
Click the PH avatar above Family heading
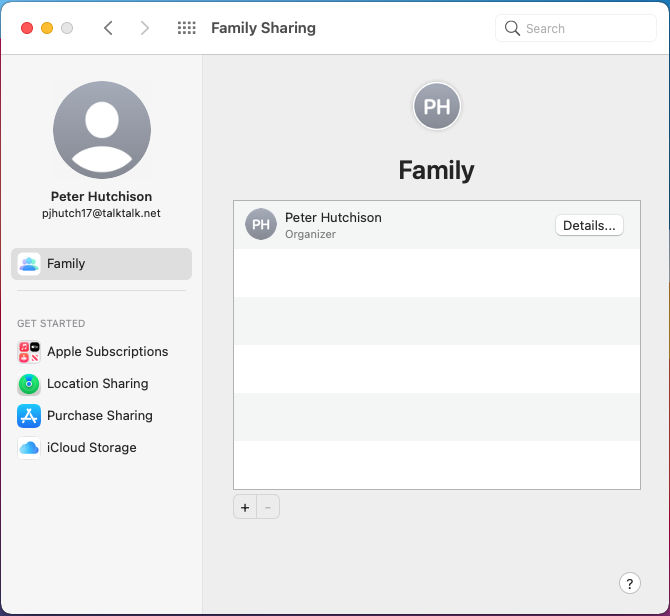coord(436,107)
